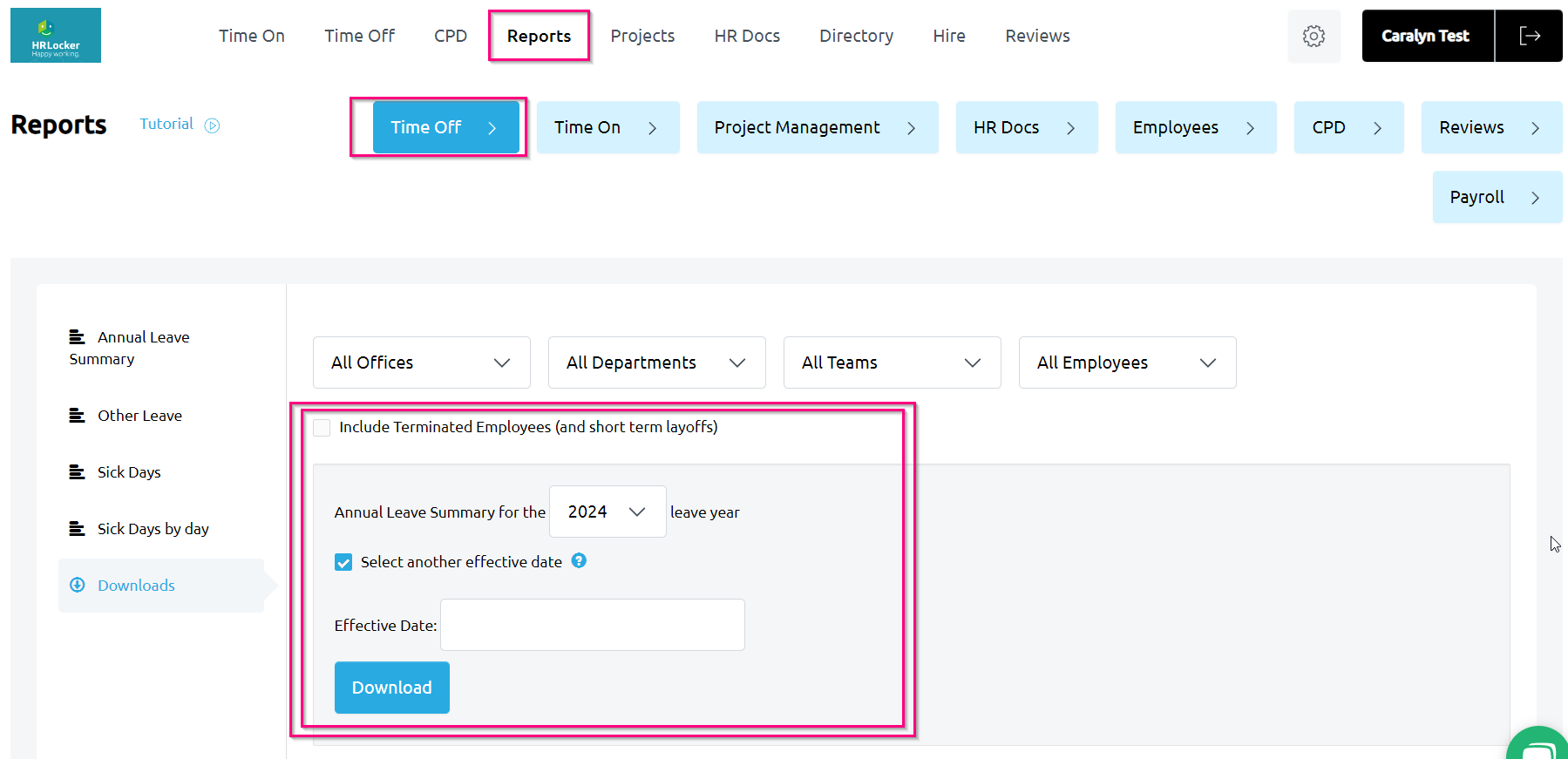Screen dimensions: 1568x759
Task: Click the HRLocker logo
Action: coord(56,36)
